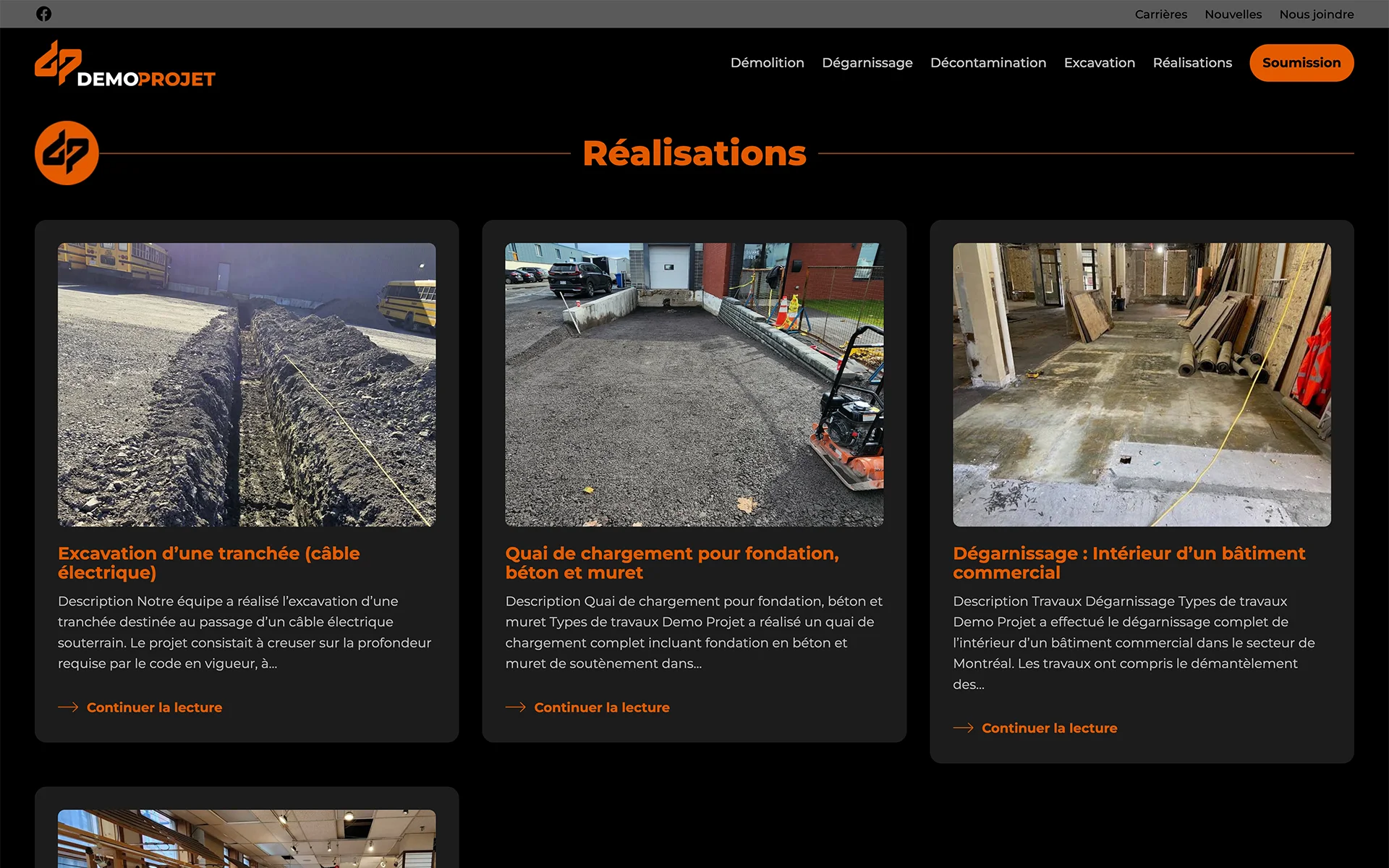Viewport: 1389px width, 868px height.
Task: Open Décontamination menu item
Action: [988, 63]
